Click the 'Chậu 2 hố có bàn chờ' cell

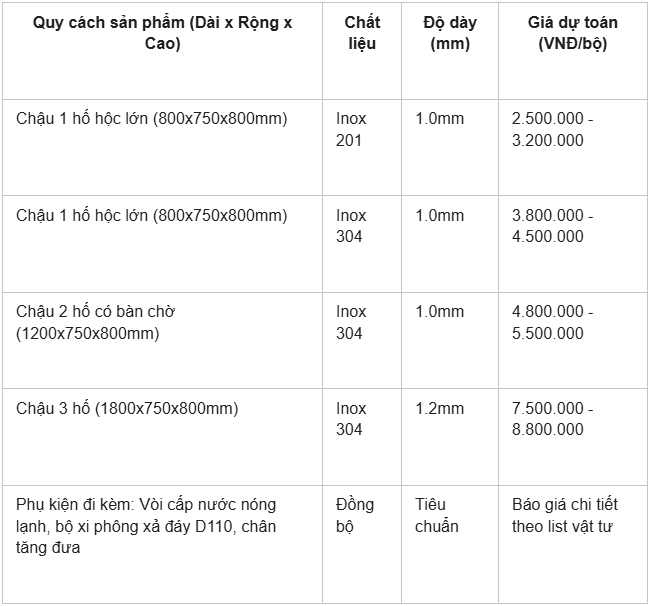162,341
